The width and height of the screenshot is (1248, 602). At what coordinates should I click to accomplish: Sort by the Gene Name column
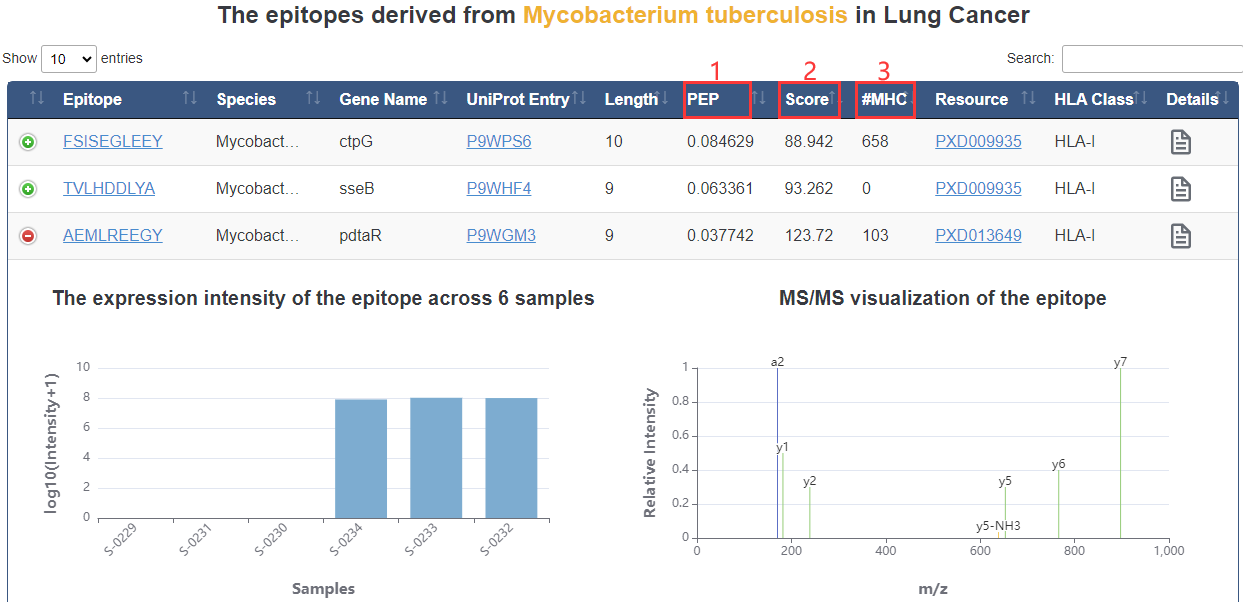tap(383, 99)
